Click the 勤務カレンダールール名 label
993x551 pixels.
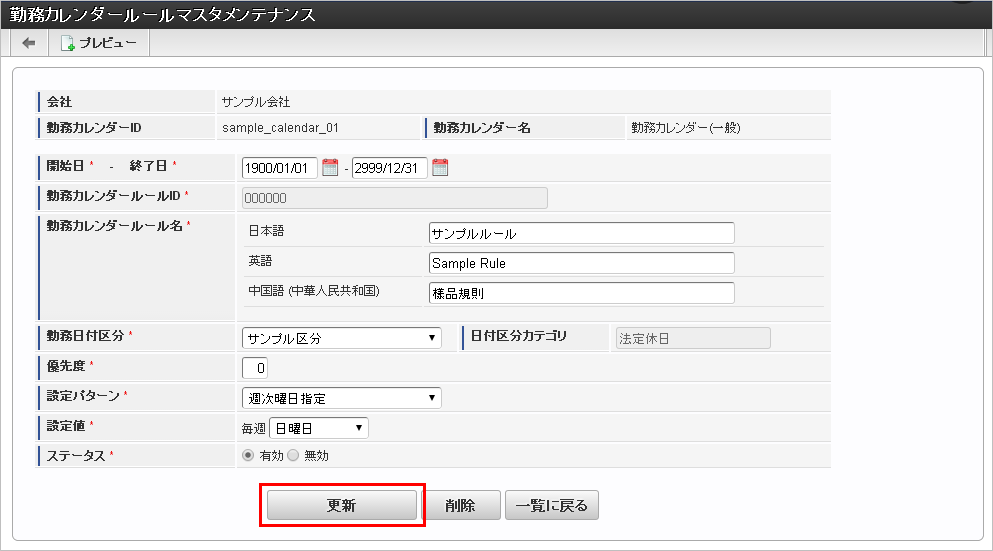click(115, 226)
